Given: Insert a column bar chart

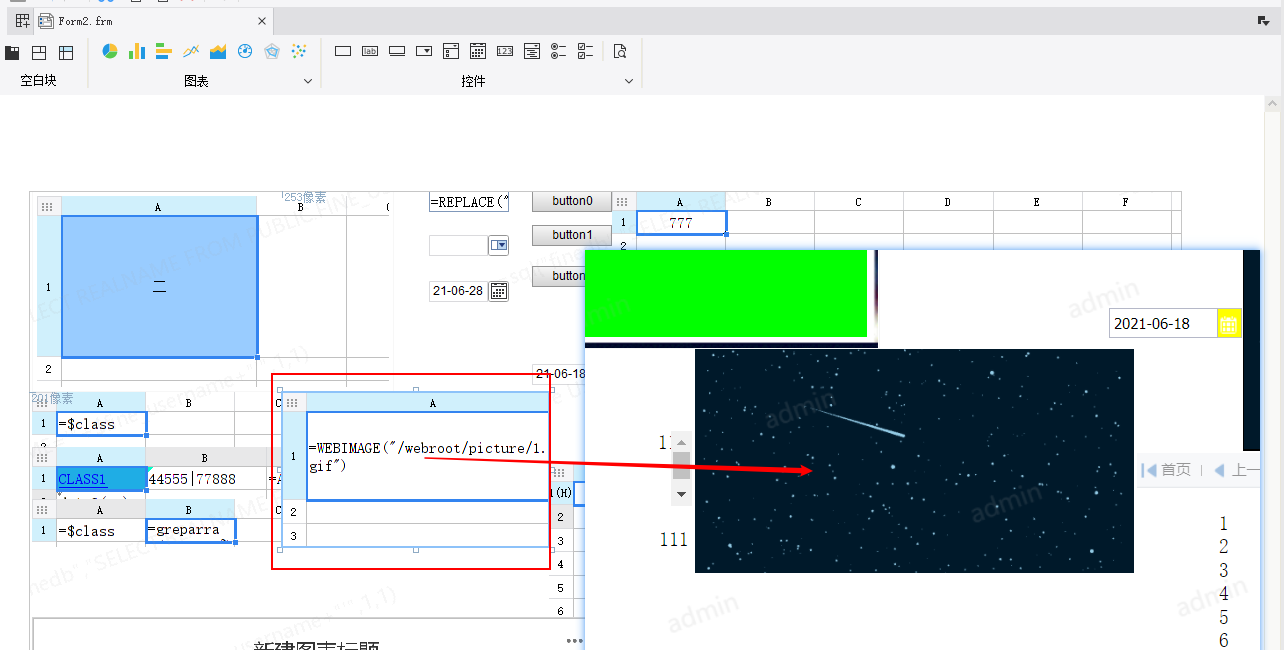Looking at the screenshot, I should 137,51.
